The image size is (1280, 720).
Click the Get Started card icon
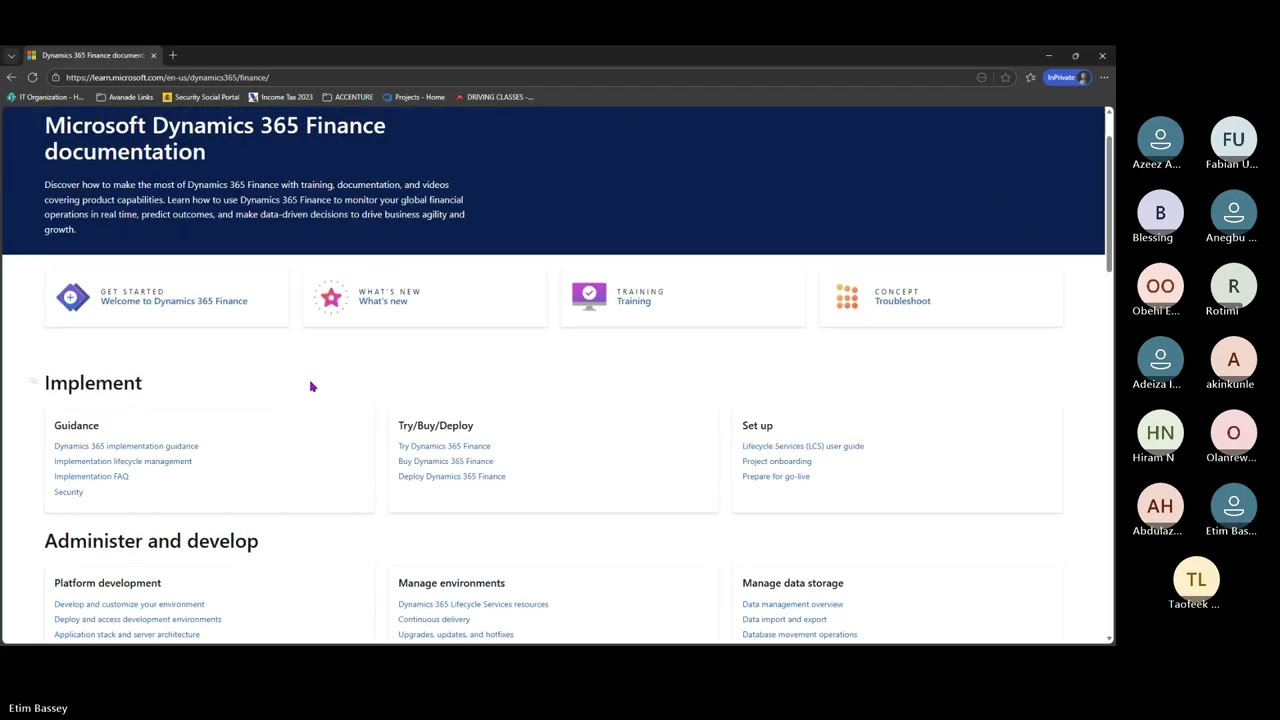(x=73, y=297)
